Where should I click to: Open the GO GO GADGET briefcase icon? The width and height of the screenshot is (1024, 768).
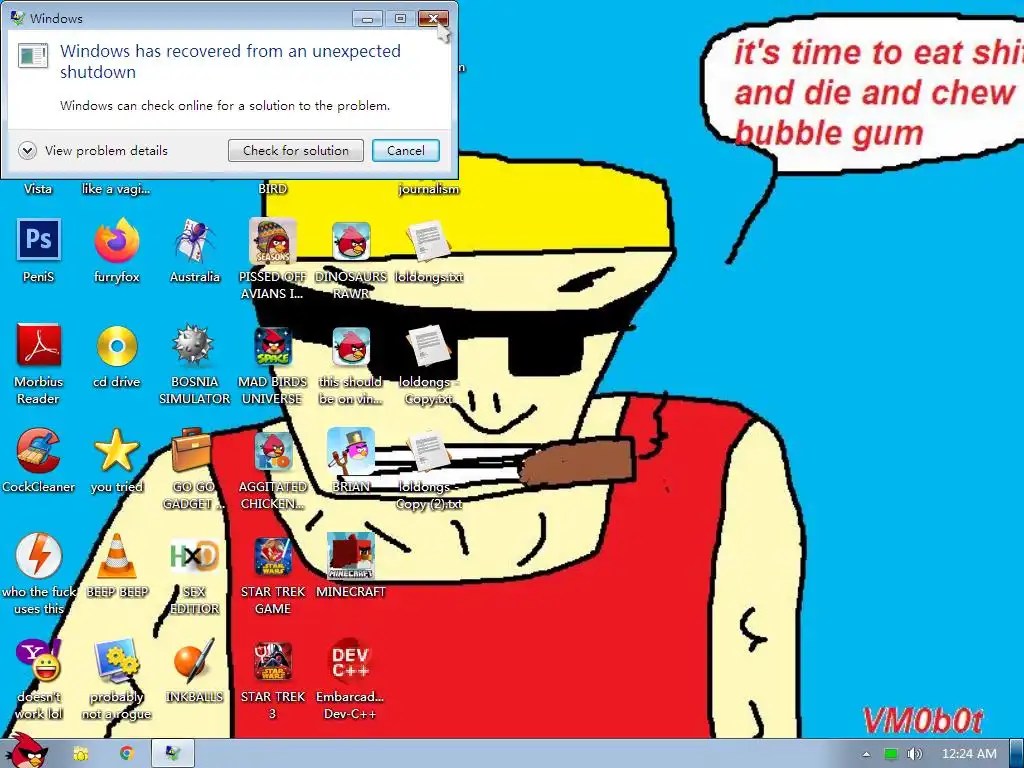[x=192, y=451]
